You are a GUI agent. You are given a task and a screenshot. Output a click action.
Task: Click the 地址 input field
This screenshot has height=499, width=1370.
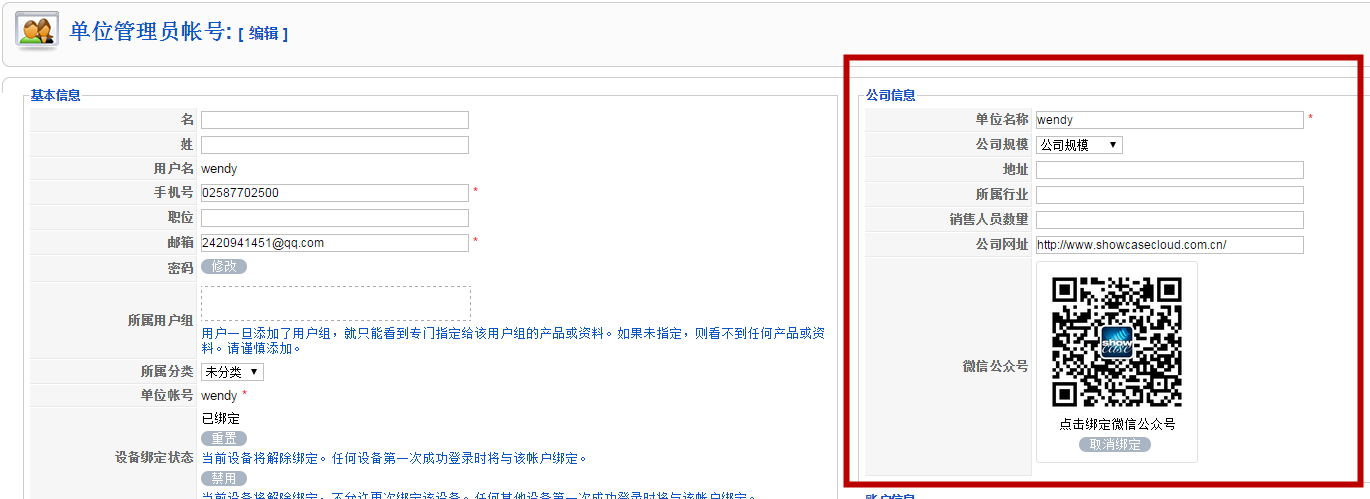[x=1170, y=170]
